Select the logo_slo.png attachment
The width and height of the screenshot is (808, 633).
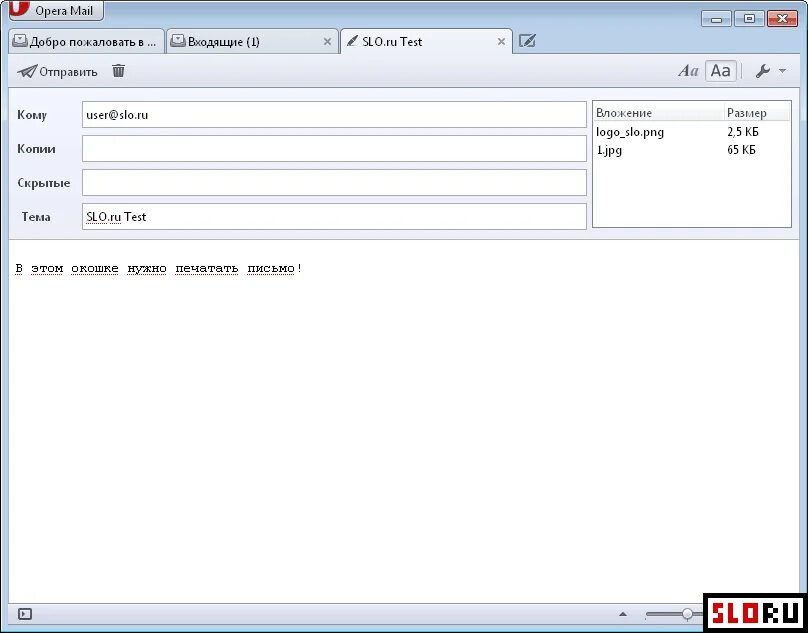tap(630, 132)
